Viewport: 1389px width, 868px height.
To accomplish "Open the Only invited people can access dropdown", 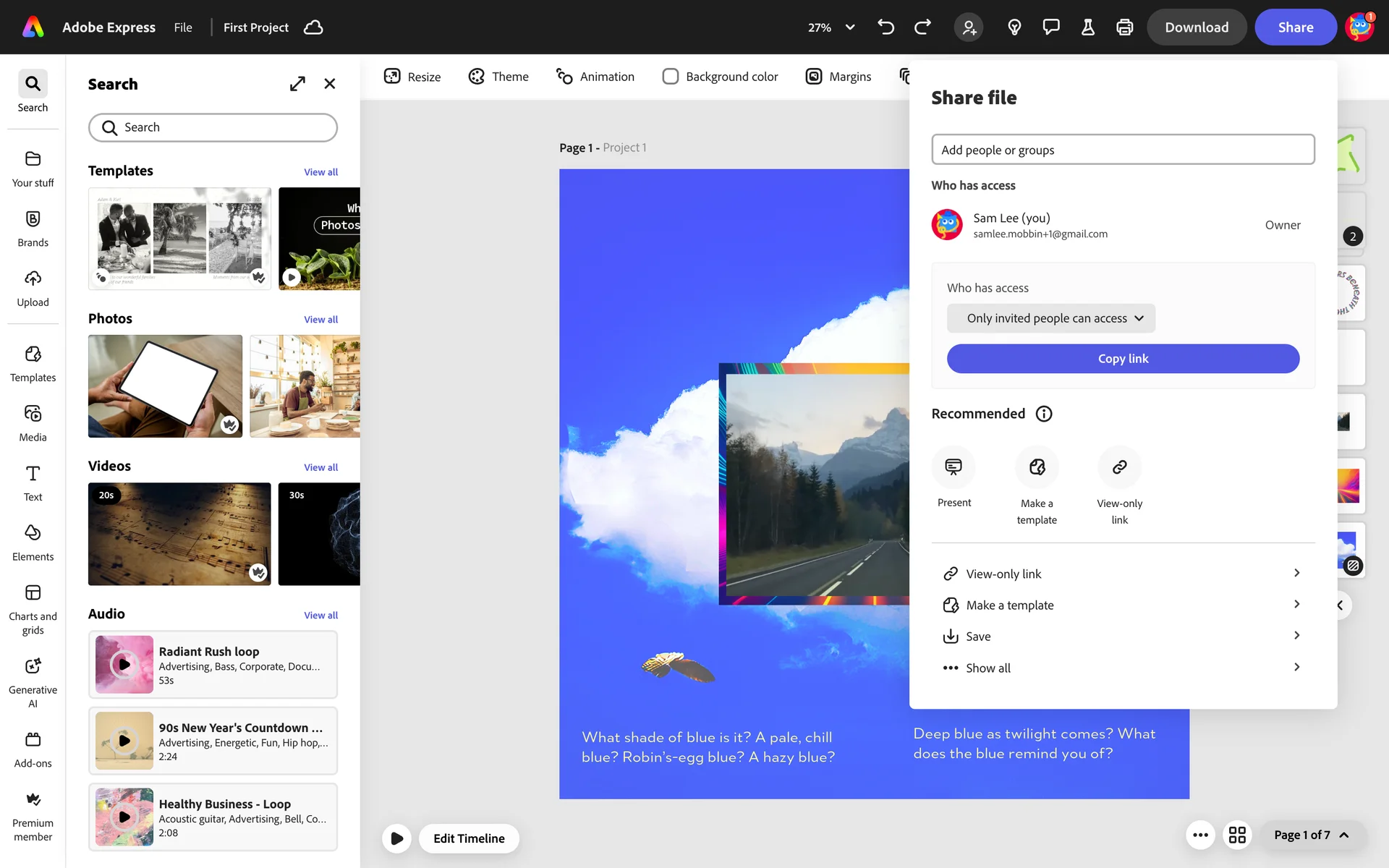I will pyautogui.click(x=1050, y=318).
